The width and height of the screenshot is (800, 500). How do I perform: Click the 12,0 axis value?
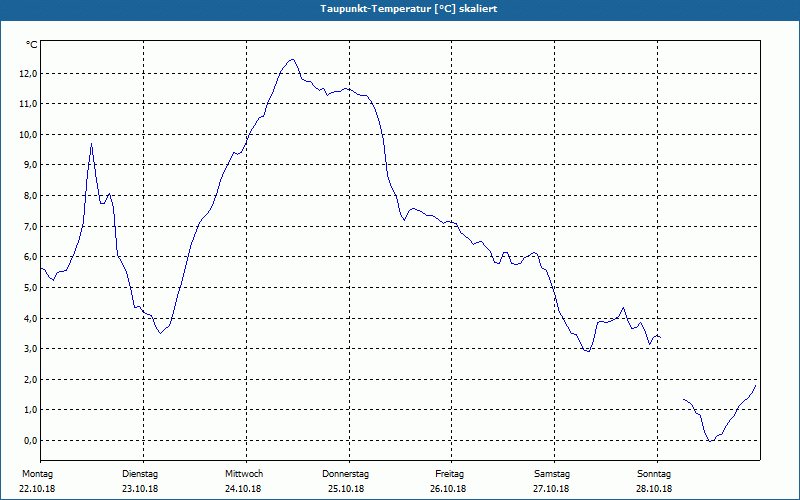point(28,73)
